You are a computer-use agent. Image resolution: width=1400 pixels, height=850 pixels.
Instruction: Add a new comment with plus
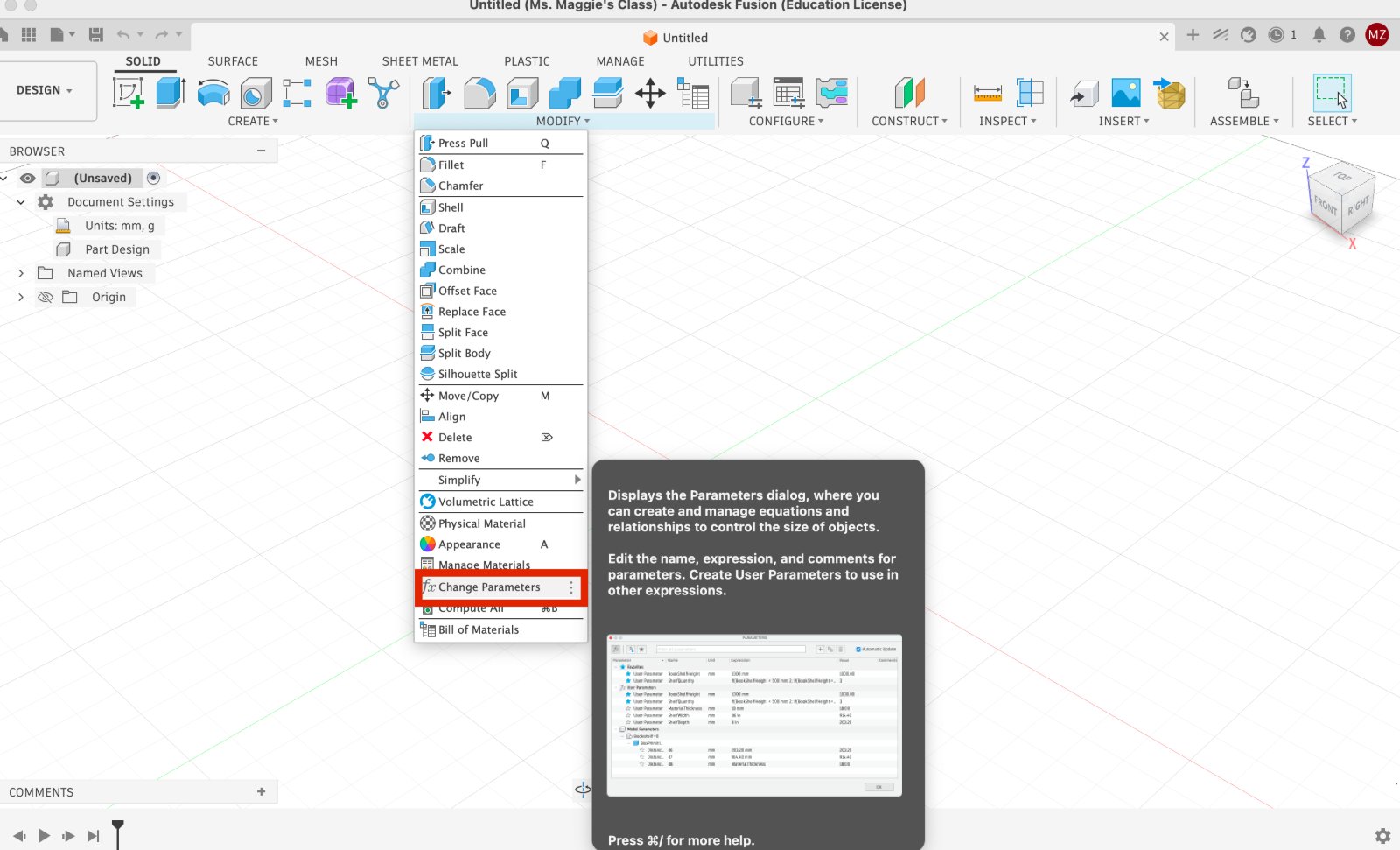point(261,791)
